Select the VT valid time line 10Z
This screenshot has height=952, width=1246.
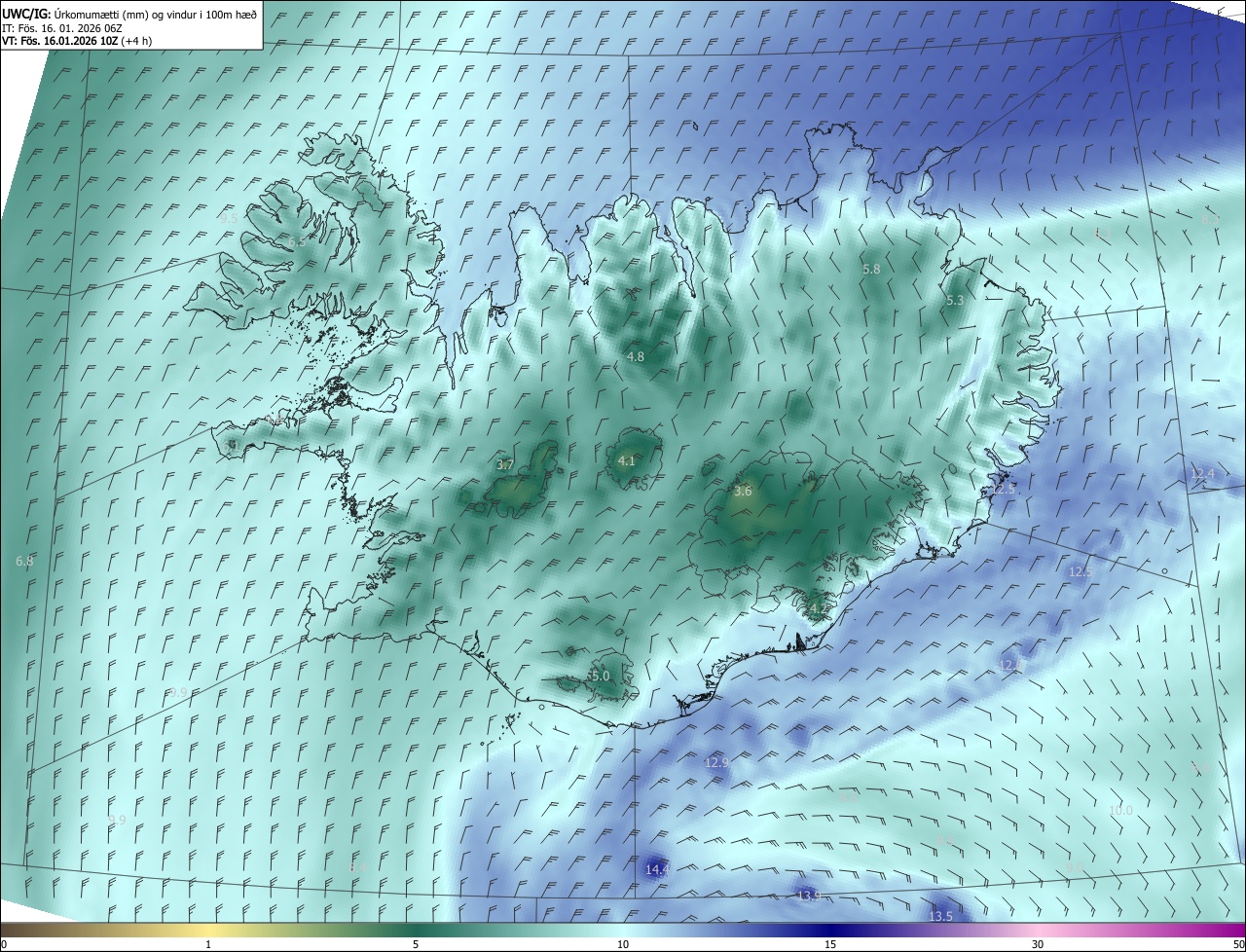pos(76,41)
